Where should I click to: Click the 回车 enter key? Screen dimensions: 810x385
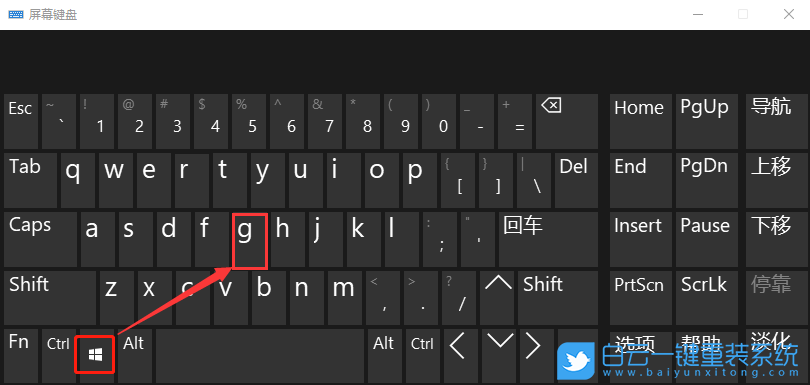point(548,239)
